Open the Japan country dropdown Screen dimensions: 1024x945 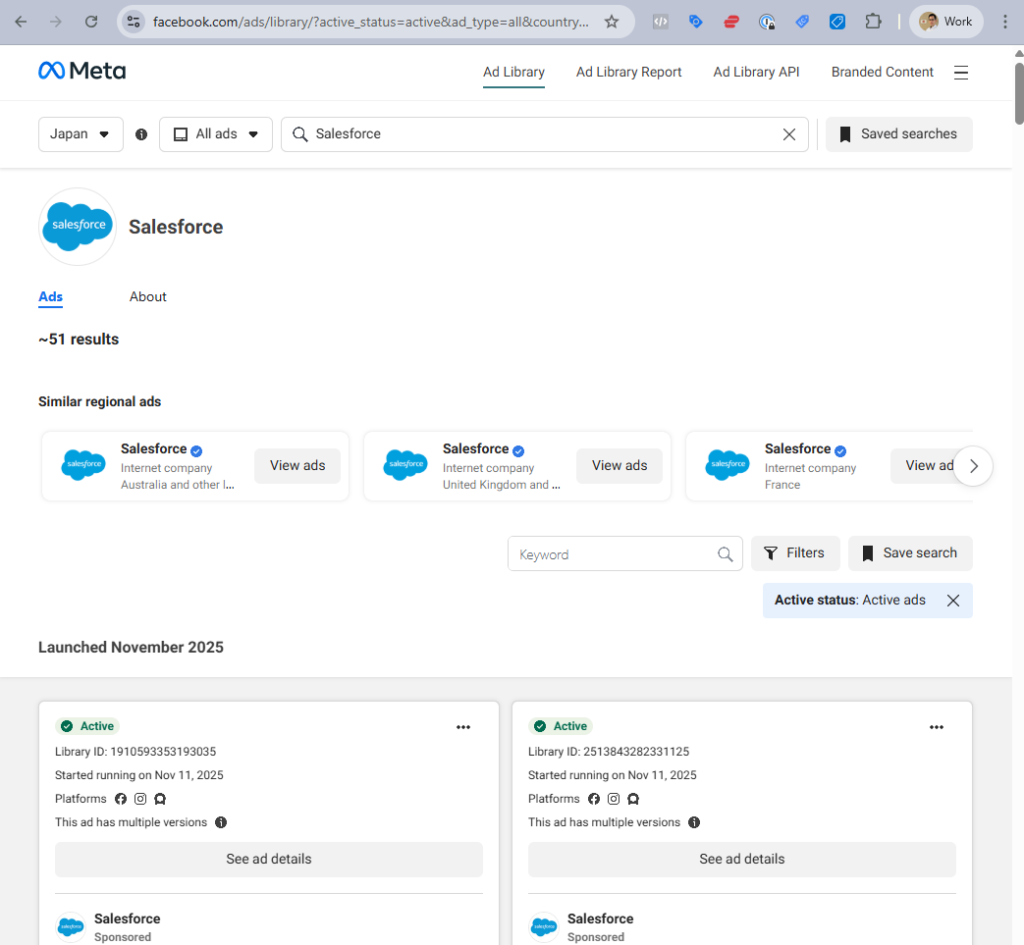(80, 134)
